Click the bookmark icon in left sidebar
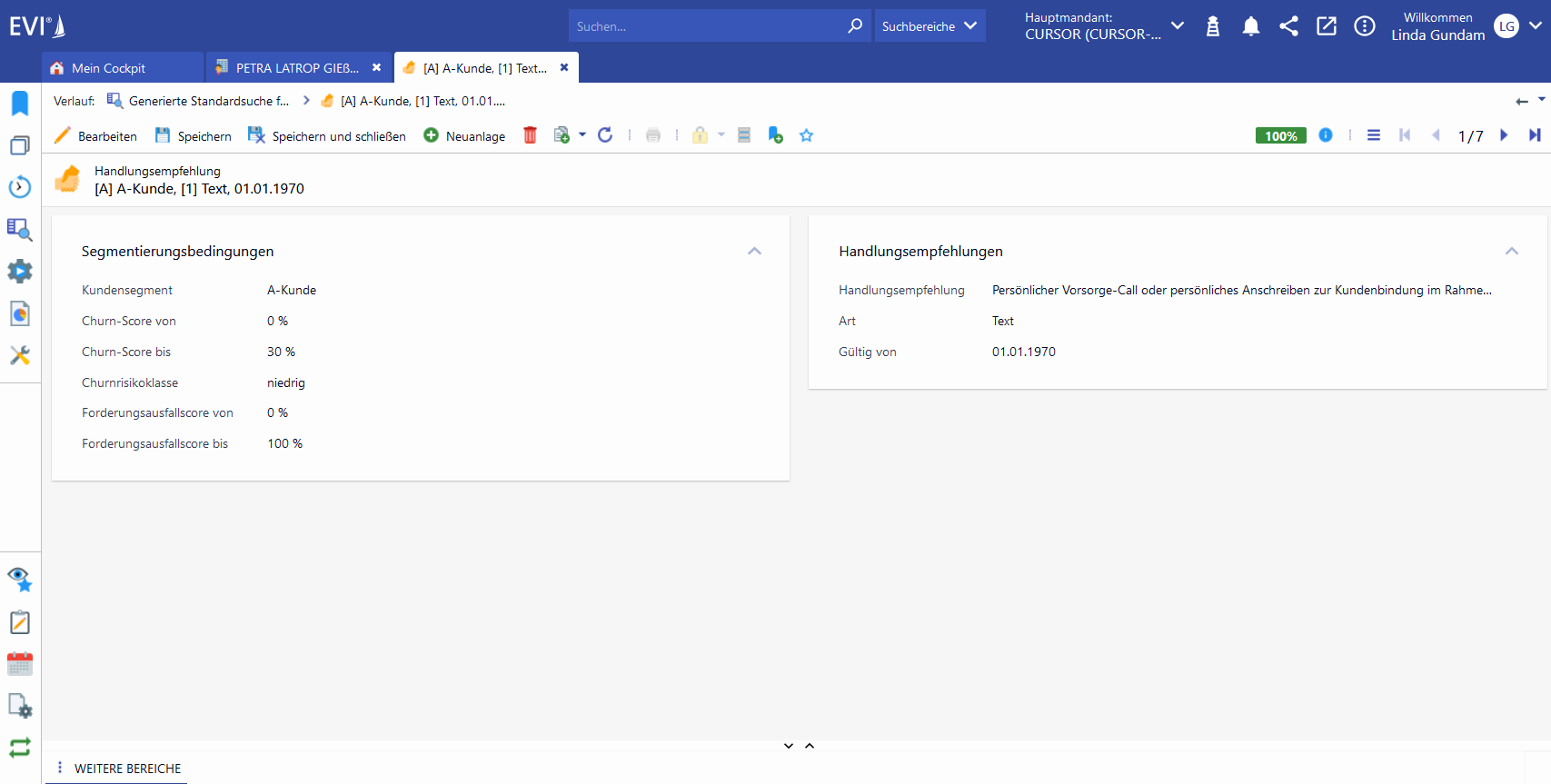1551x784 pixels. click(20, 104)
